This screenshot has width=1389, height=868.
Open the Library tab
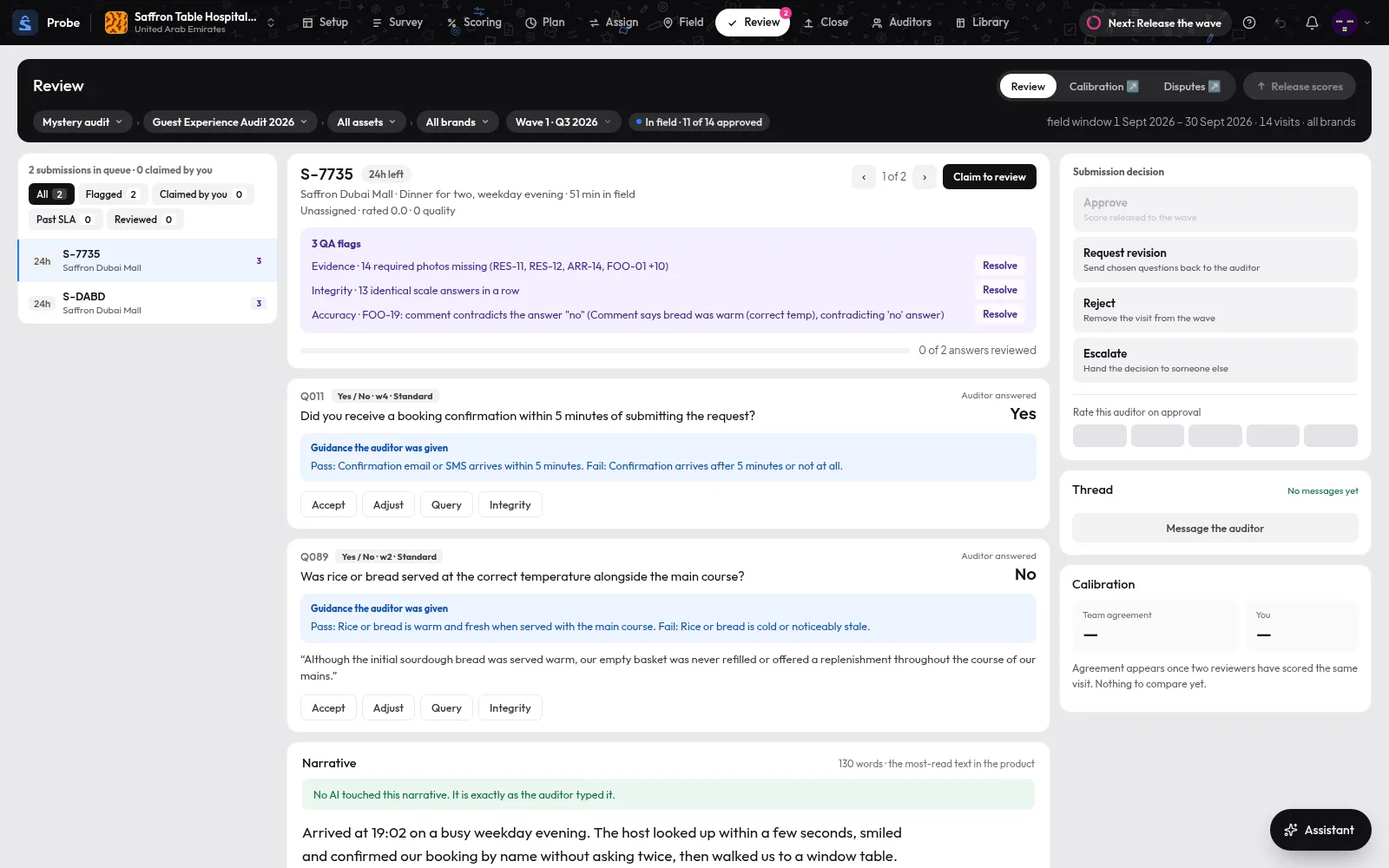[982, 23]
